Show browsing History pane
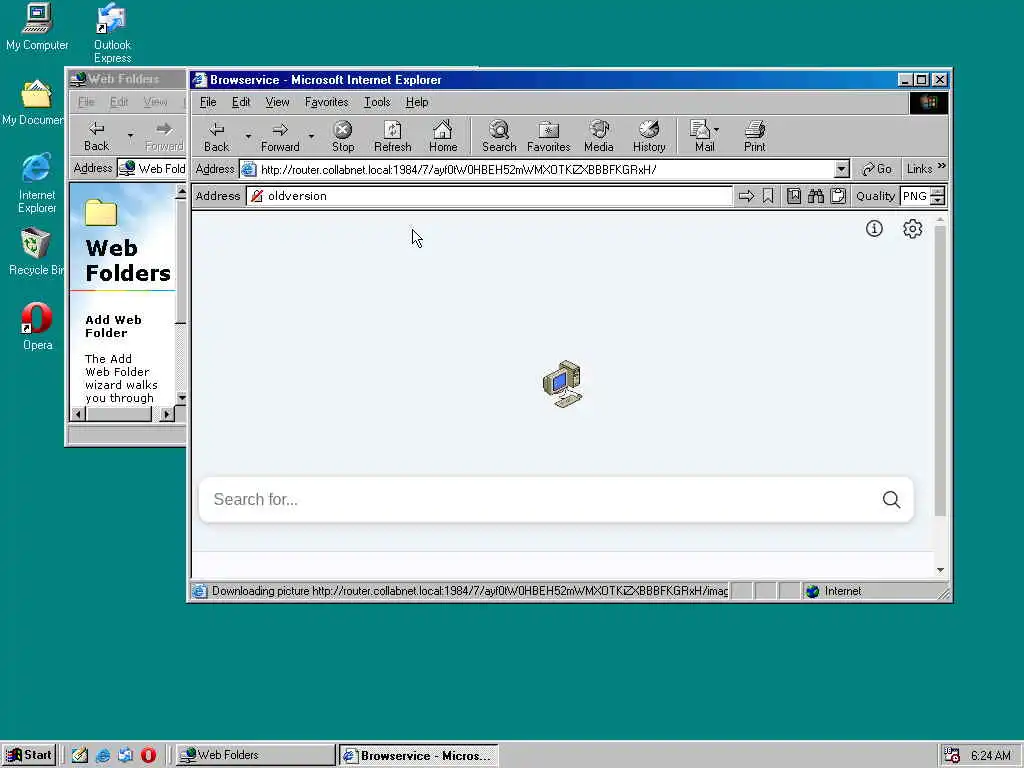The height and width of the screenshot is (768, 1024). click(x=648, y=136)
